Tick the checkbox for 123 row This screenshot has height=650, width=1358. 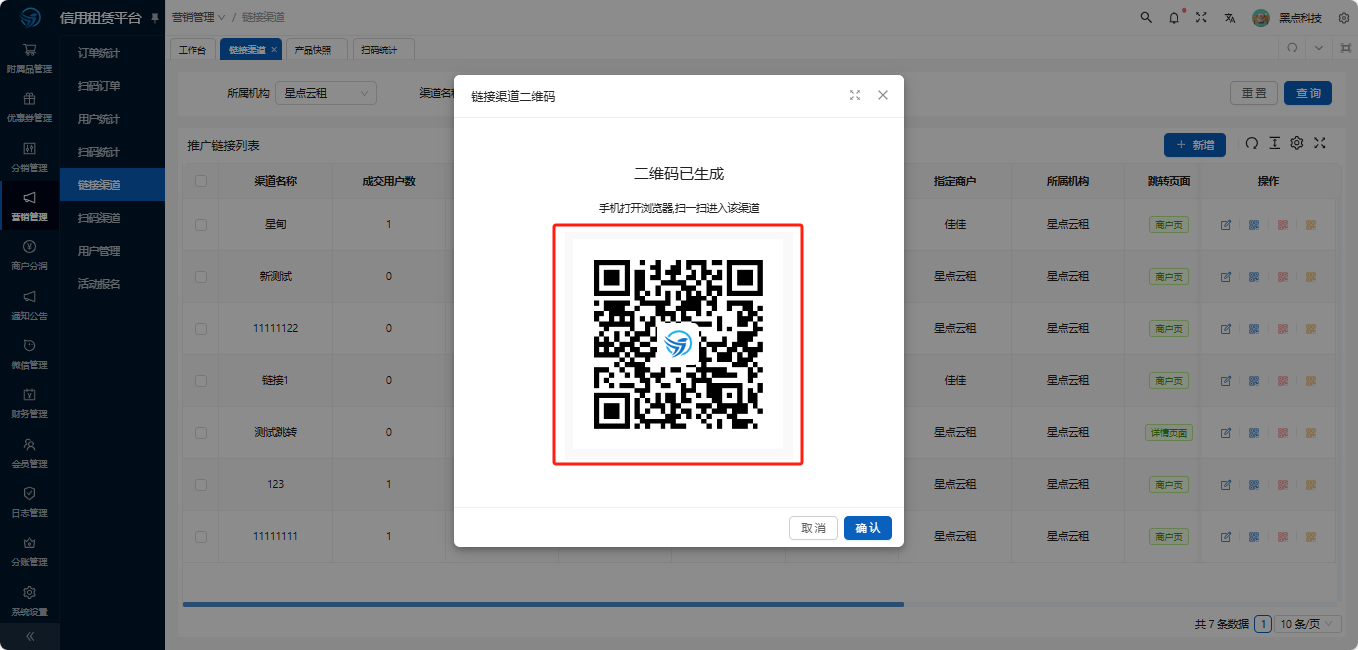click(x=201, y=485)
